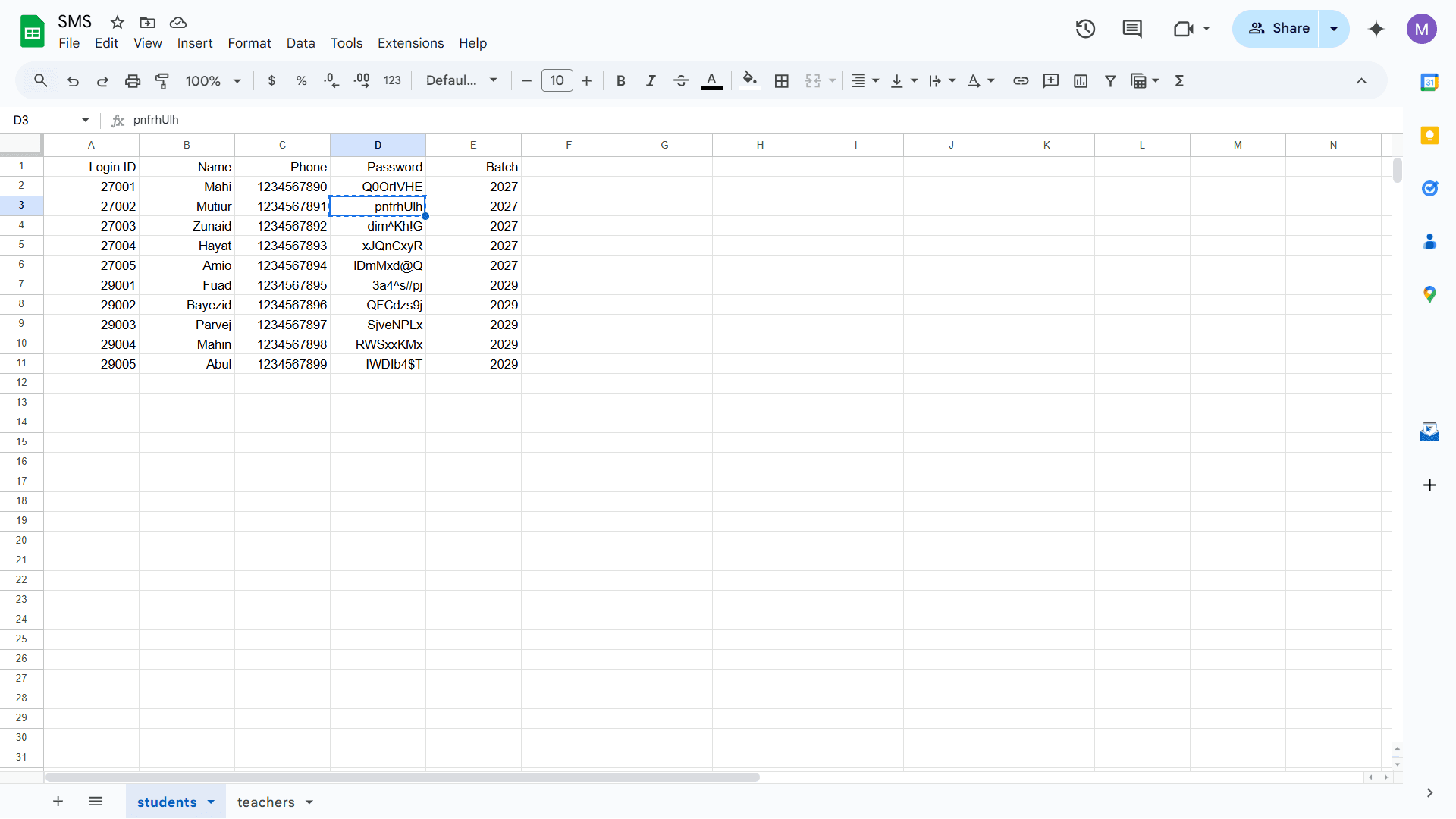Open Gemini sparkle assistant
This screenshot has width=1456, height=819.
pyautogui.click(x=1376, y=29)
